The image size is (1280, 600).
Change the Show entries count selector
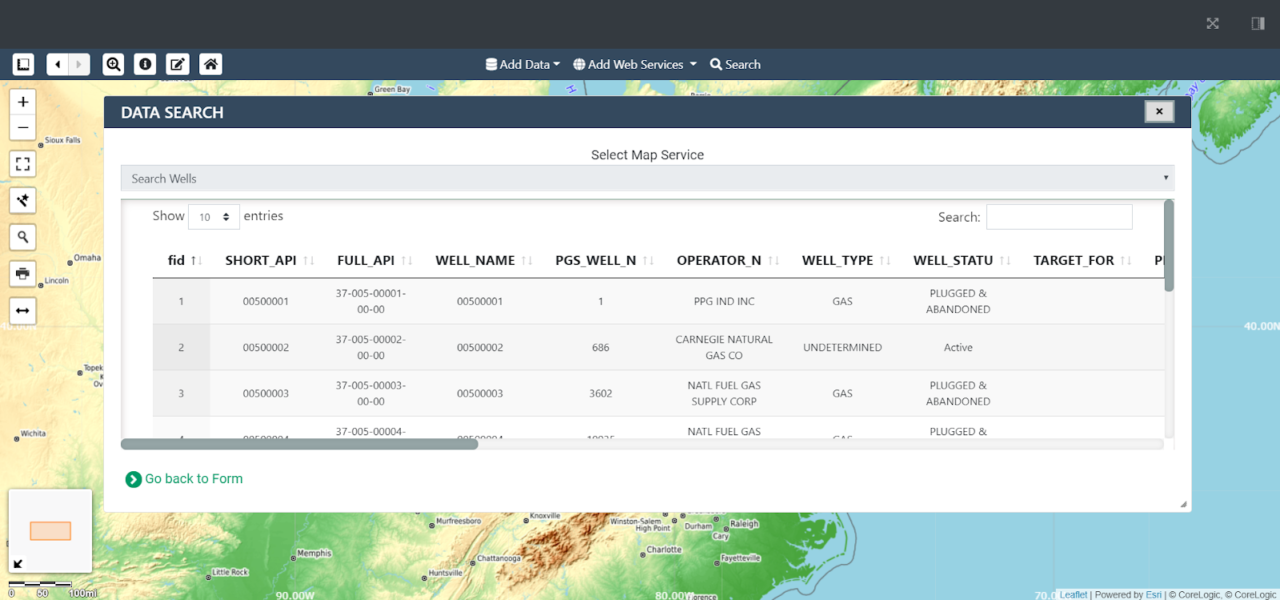214,217
